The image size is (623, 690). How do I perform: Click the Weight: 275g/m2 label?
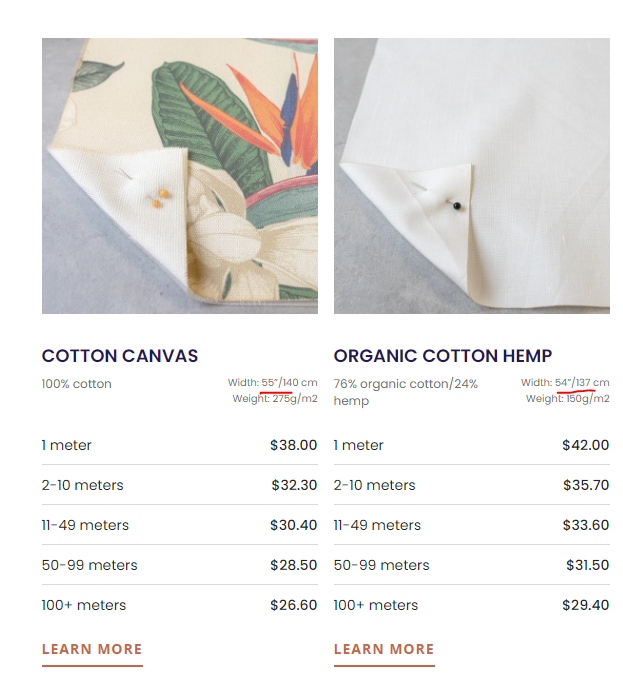click(x=275, y=399)
